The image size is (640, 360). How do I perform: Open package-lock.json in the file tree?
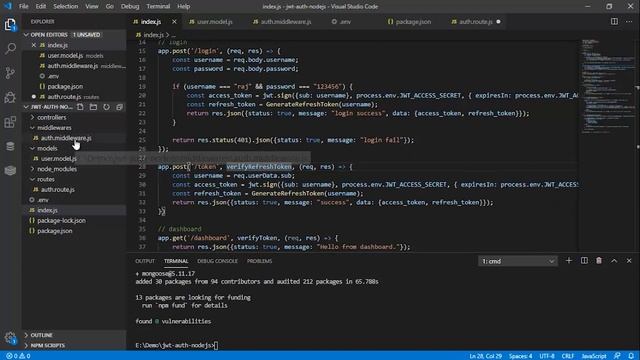tap(61, 220)
